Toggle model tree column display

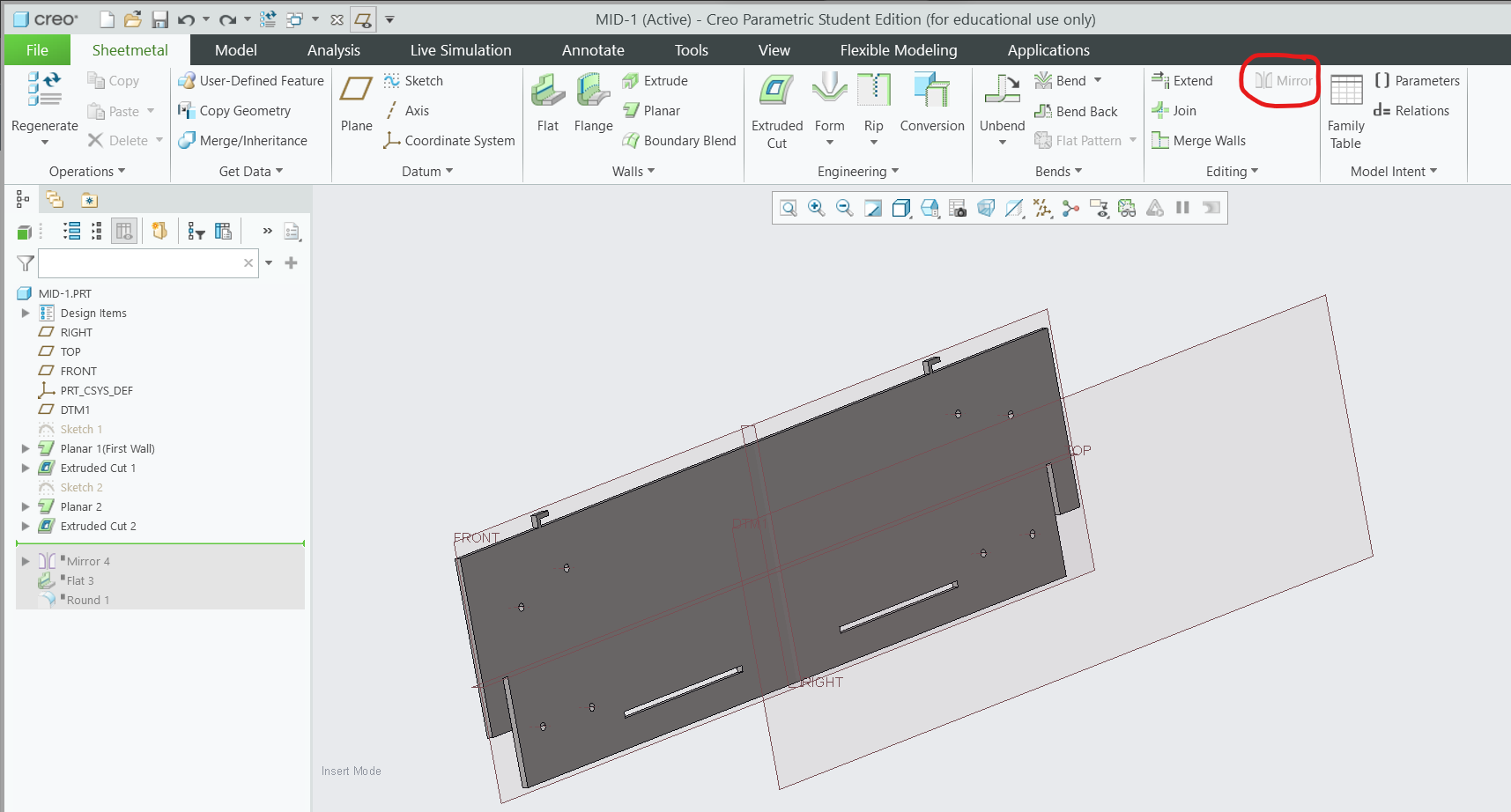[x=124, y=230]
